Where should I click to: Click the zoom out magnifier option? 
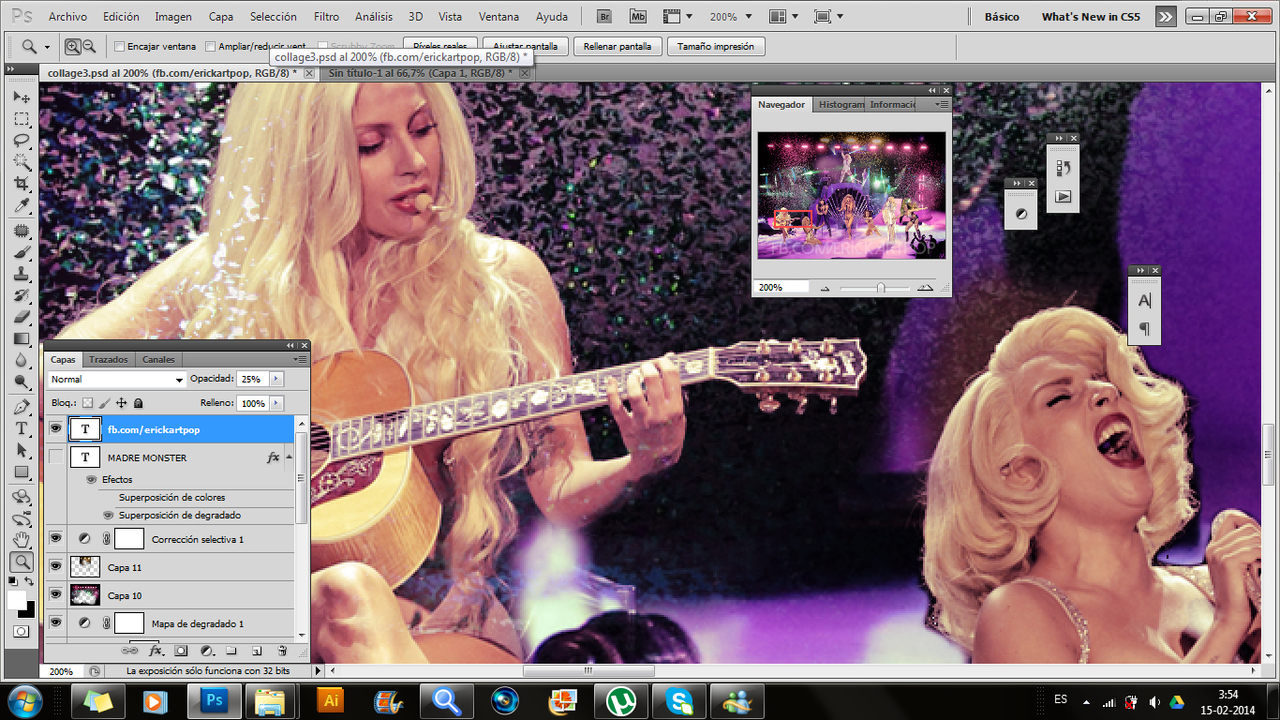pos(89,46)
